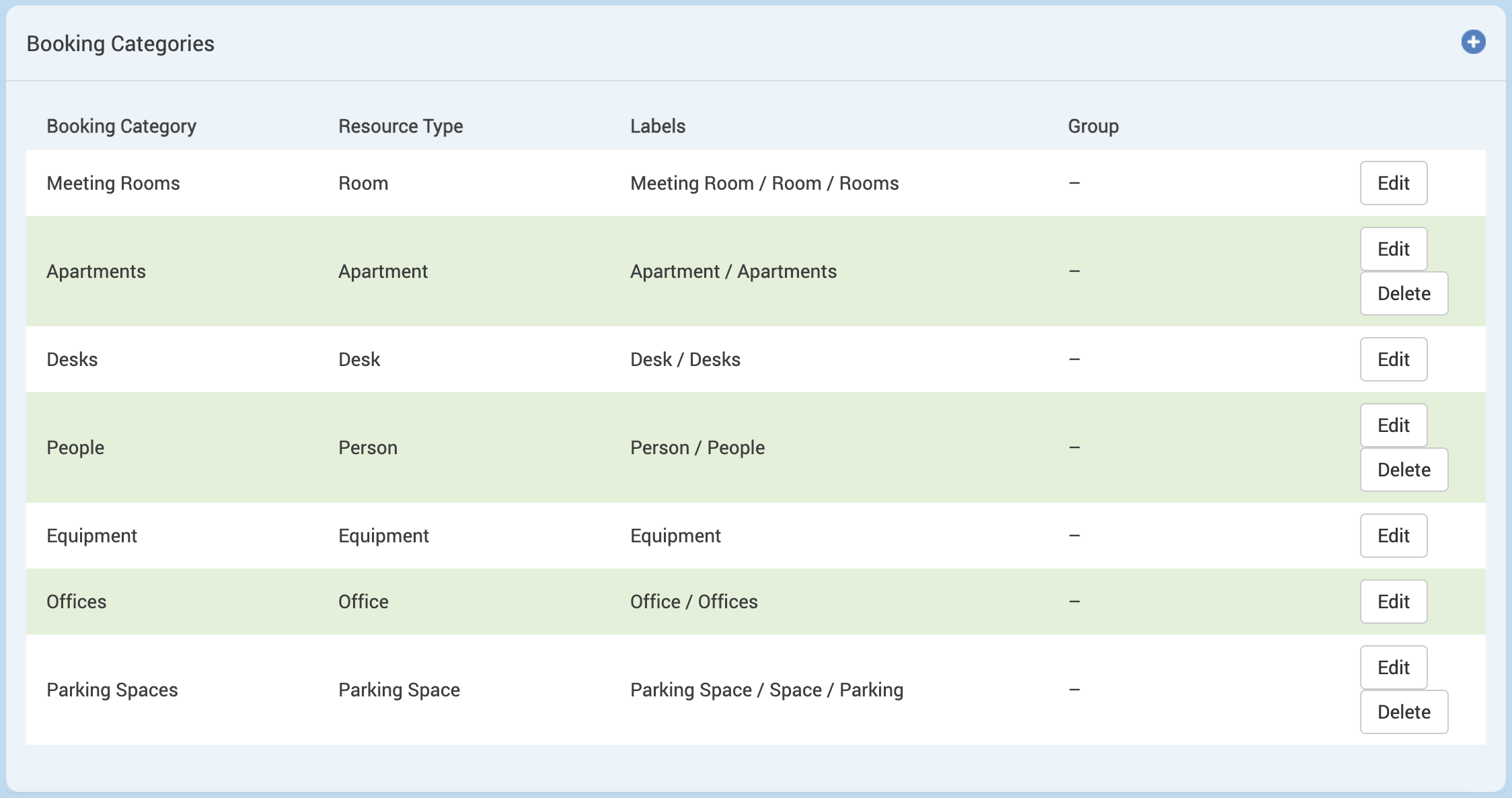Screen dimensions: 1512x798
Task: Delete the People booking category
Action: (1403, 470)
